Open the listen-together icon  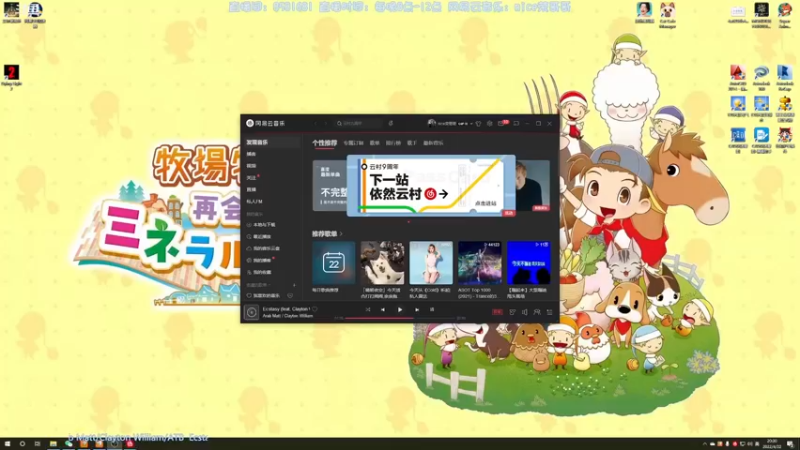(537, 312)
